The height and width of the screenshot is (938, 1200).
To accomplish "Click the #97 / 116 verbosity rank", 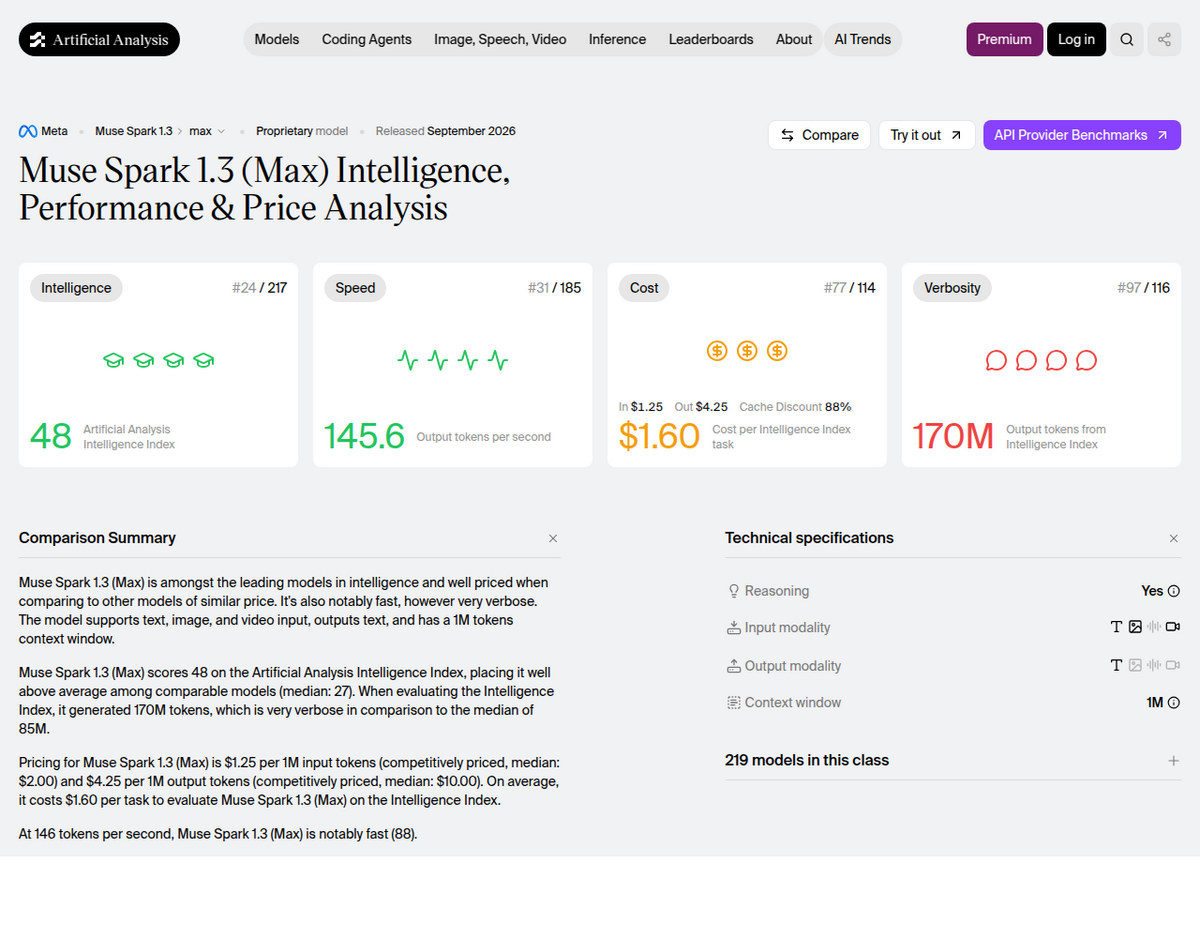I will point(1143,288).
